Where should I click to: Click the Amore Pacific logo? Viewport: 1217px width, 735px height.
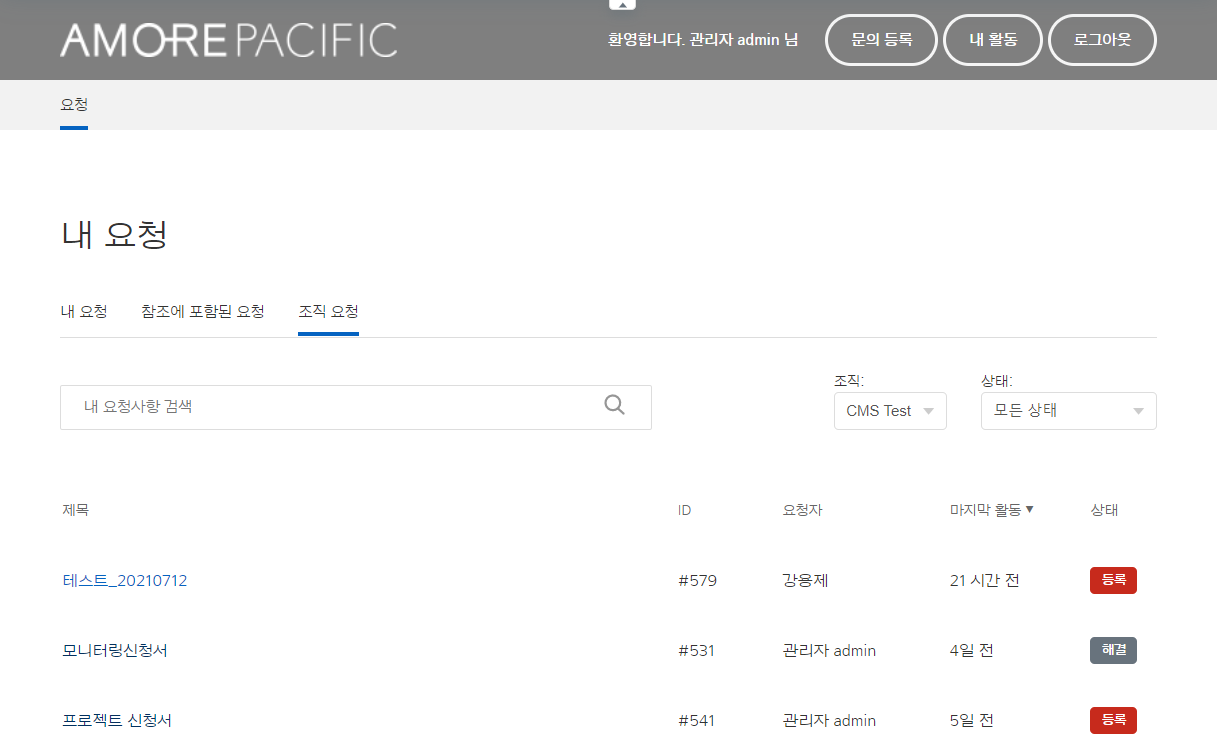pos(228,40)
